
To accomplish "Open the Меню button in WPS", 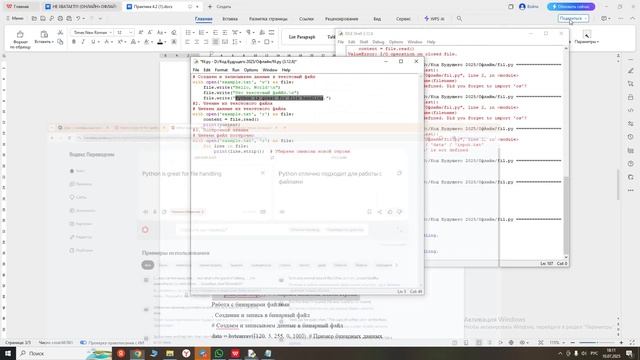I will (14, 18).
